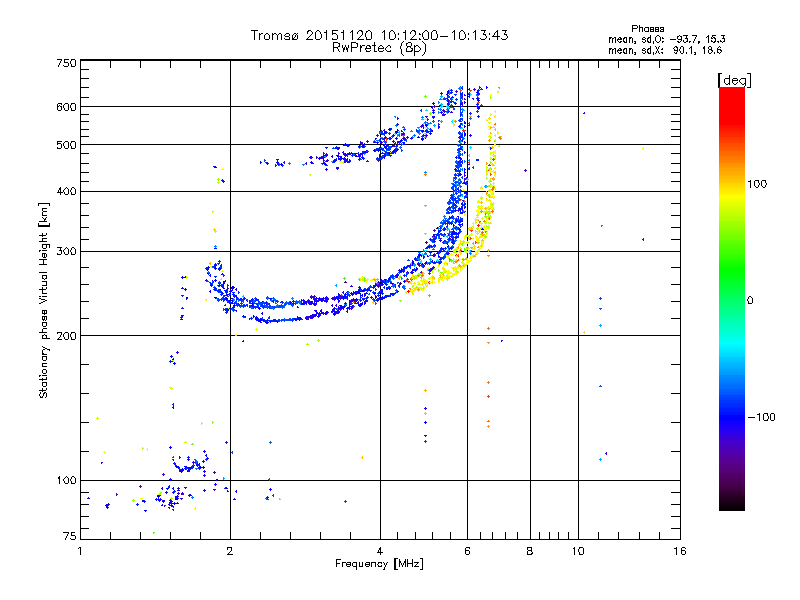Image resolution: width=800 pixels, height=600 pixels.
Task: Click the x-axis tick label '16'
Action: click(x=680, y=551)
